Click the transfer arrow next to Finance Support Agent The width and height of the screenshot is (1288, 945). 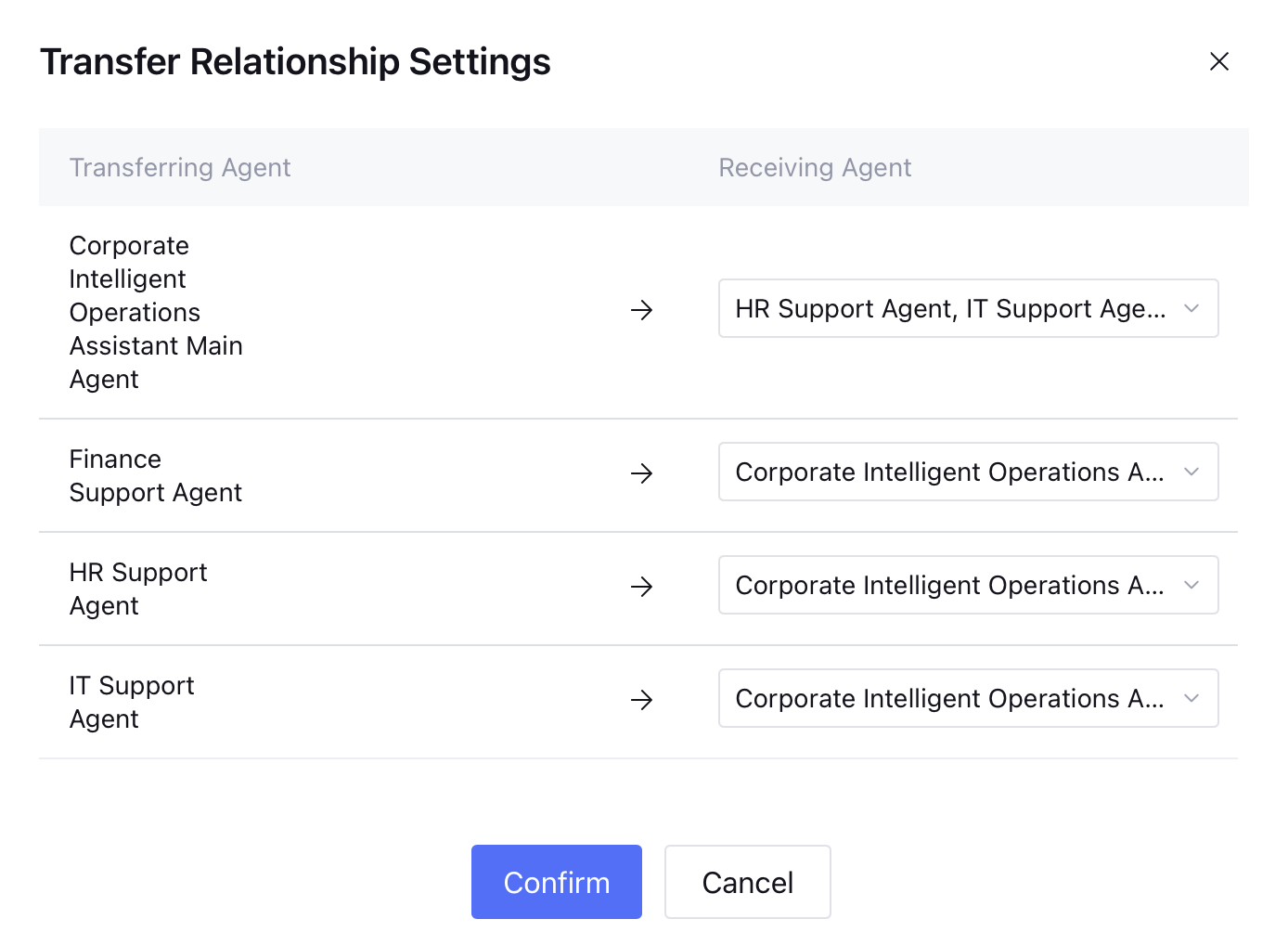pos(642,474)
